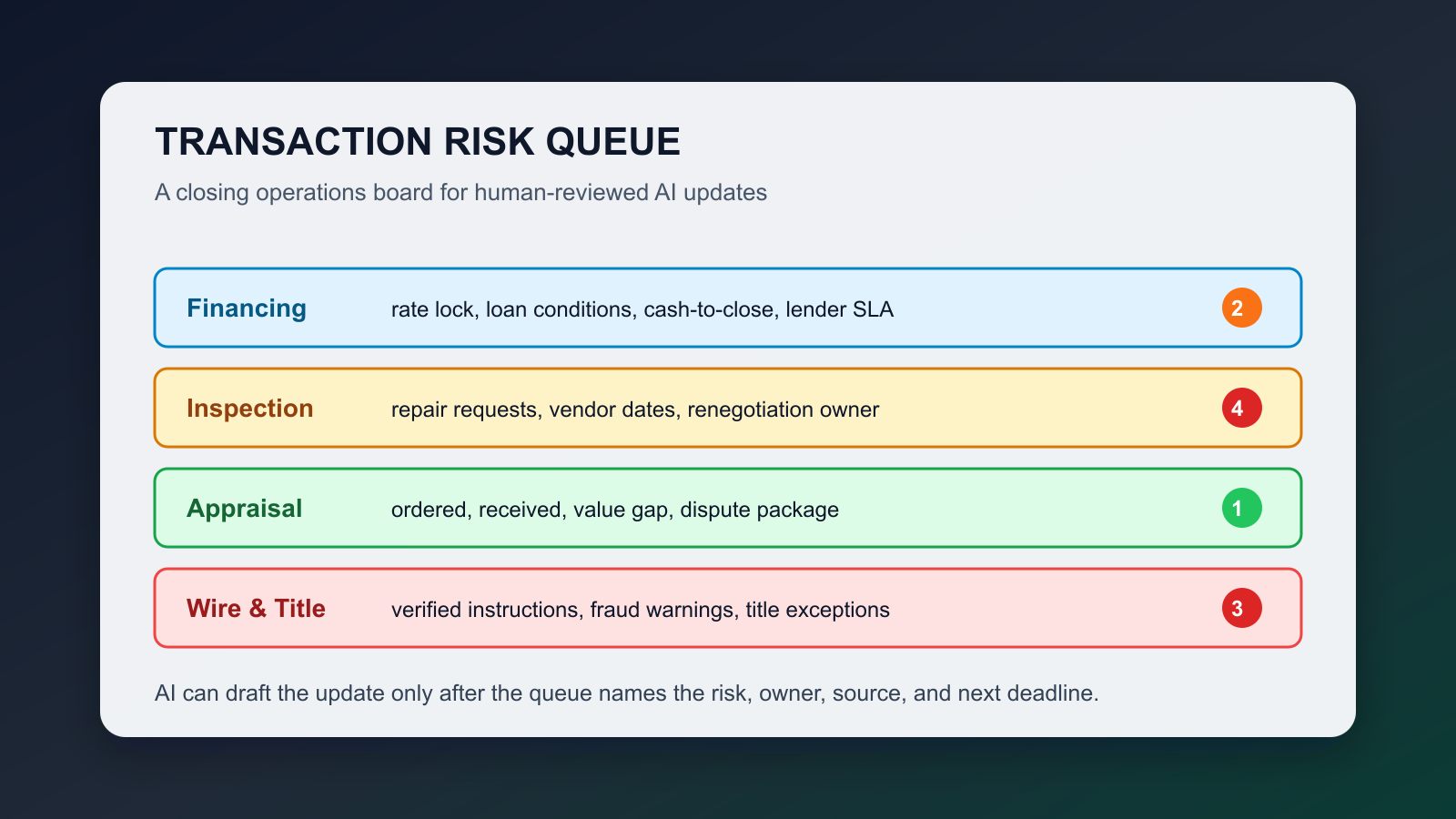1456x819 pixels.
Task: Click the footer note about AI drafting the update
Action: (627, 693)
